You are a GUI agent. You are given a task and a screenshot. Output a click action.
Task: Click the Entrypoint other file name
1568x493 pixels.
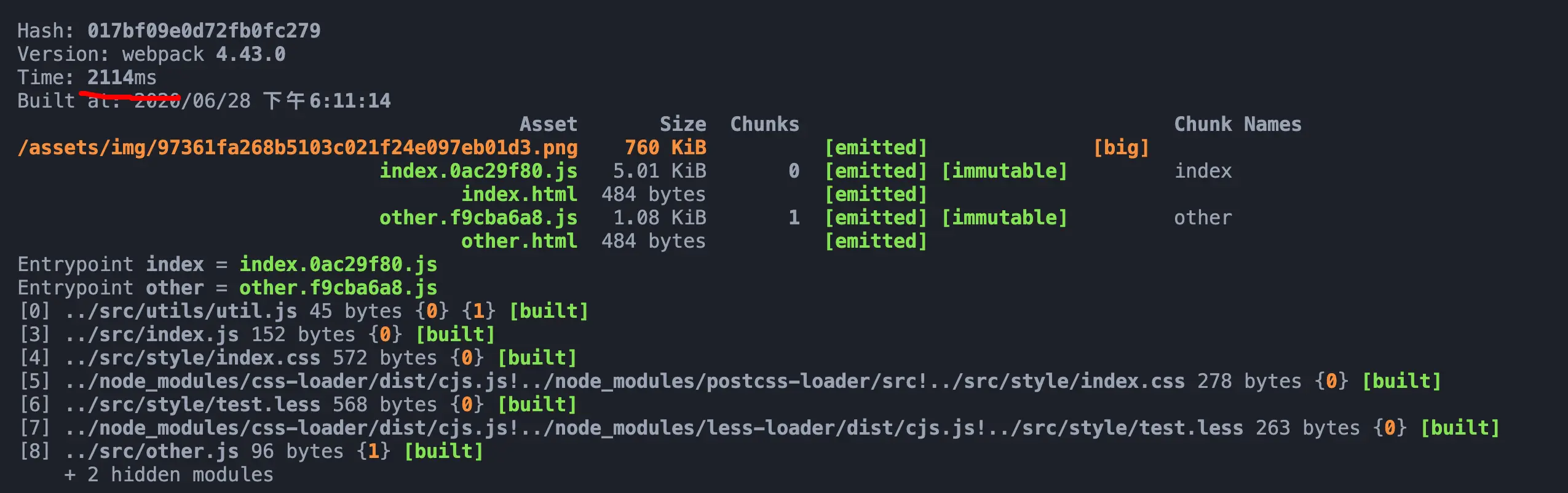click(338, 288)
